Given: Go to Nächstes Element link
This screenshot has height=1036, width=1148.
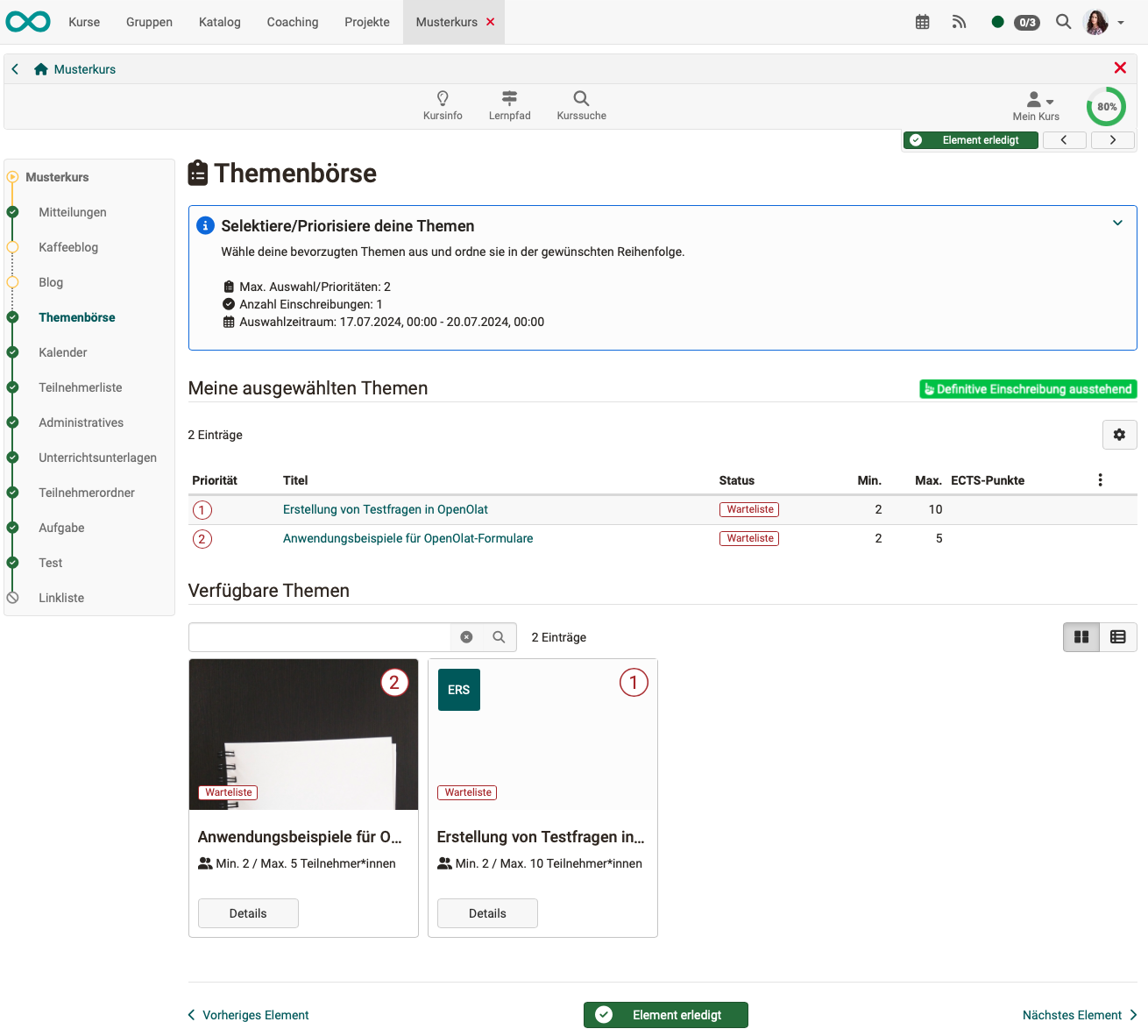Looking at the screenshot, I should 1079,1015.
